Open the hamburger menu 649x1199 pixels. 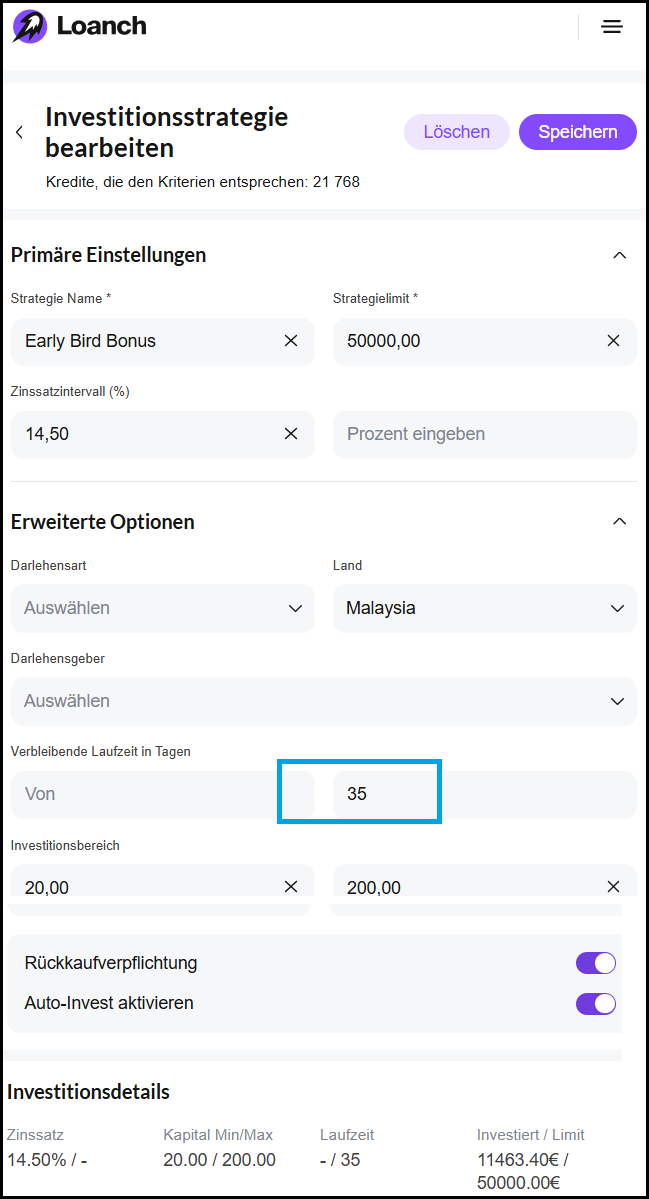point(611,27)
